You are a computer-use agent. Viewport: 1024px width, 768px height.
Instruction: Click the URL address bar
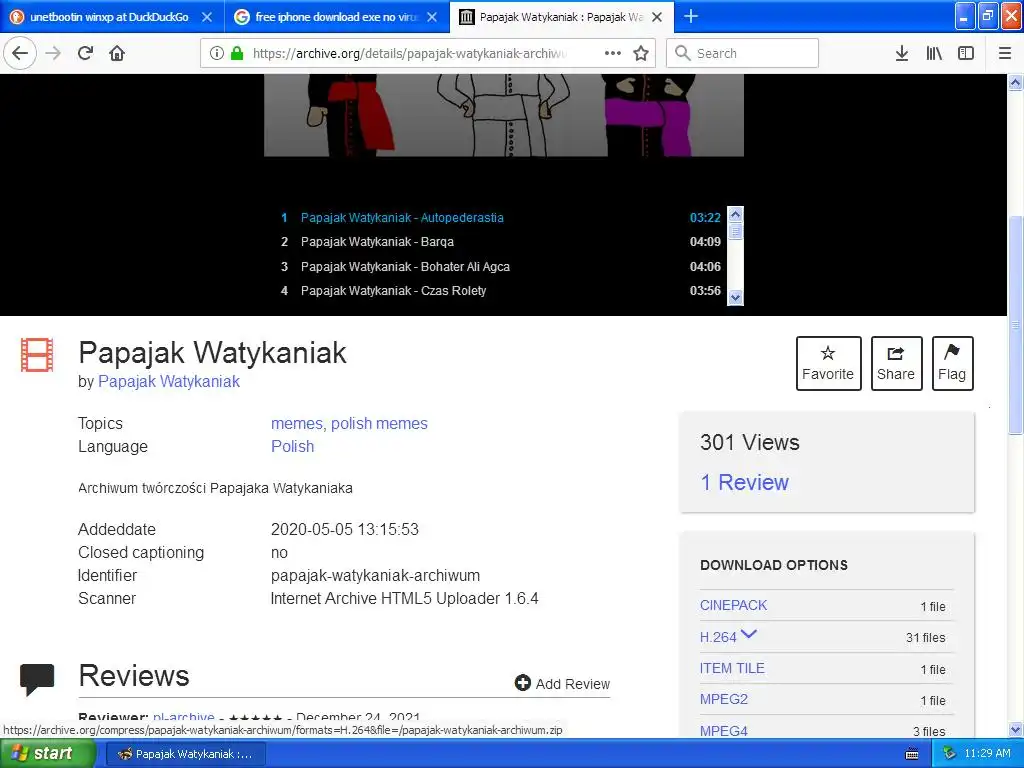[411, 53]
